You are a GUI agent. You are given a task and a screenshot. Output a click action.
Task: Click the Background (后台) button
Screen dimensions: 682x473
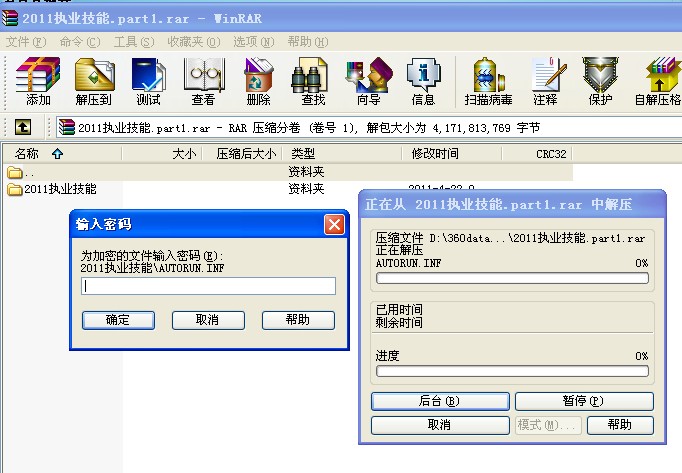coord(440,401)
